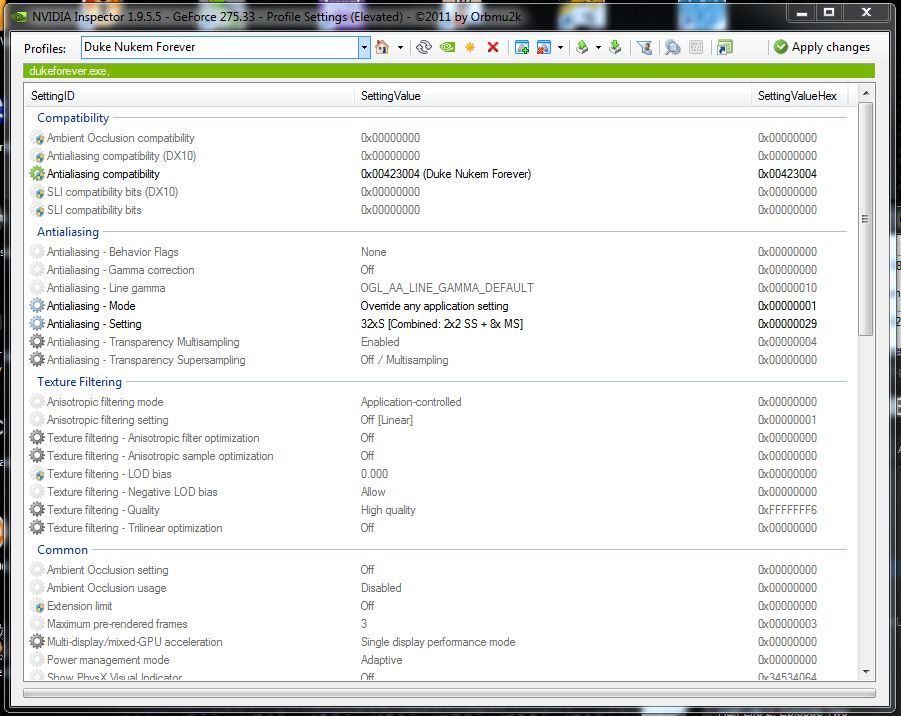
Task: Toggle the filter customized settings icon
Action: (x=644, y=47)
